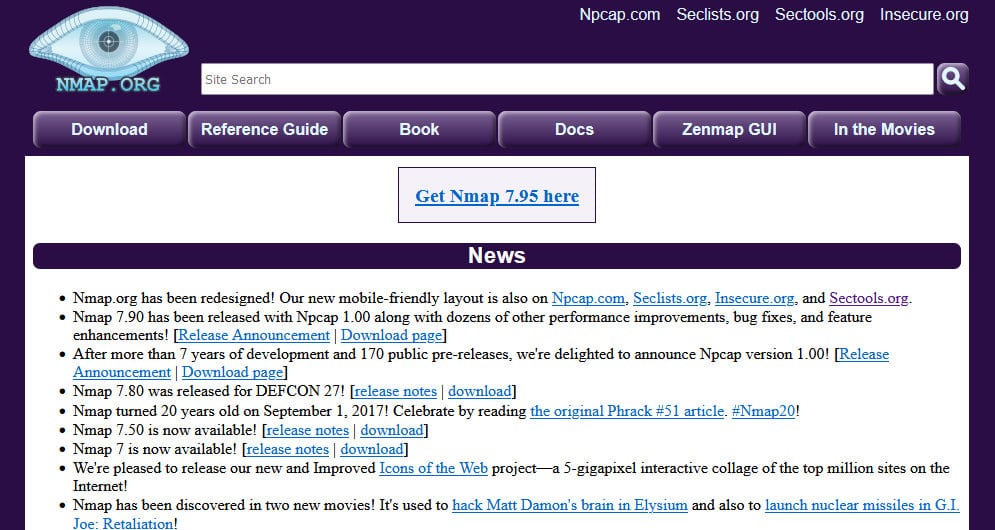Open Sectools.org link in top header
Image resolution: width=995 pixels, height=530 pixels.
tap(819, 15)
